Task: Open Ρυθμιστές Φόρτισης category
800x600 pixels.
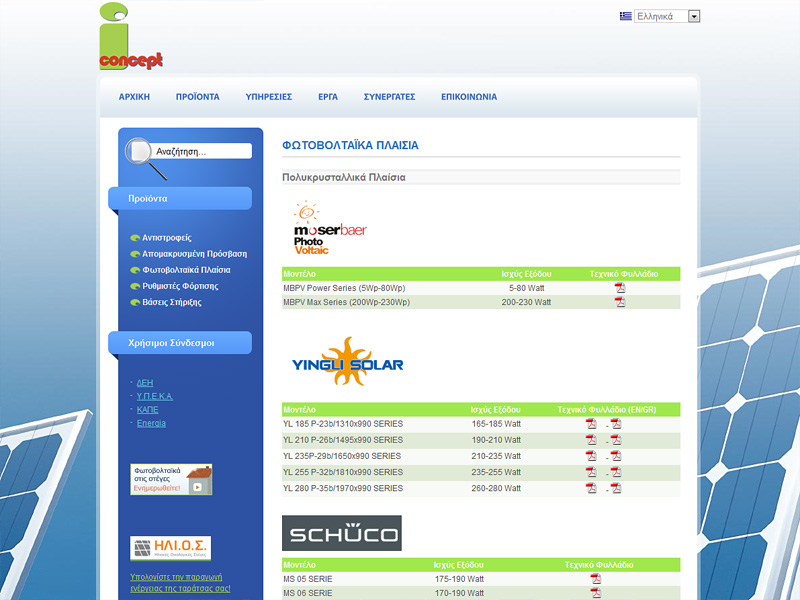Action: pyautogui.click(x=180, y=286)
